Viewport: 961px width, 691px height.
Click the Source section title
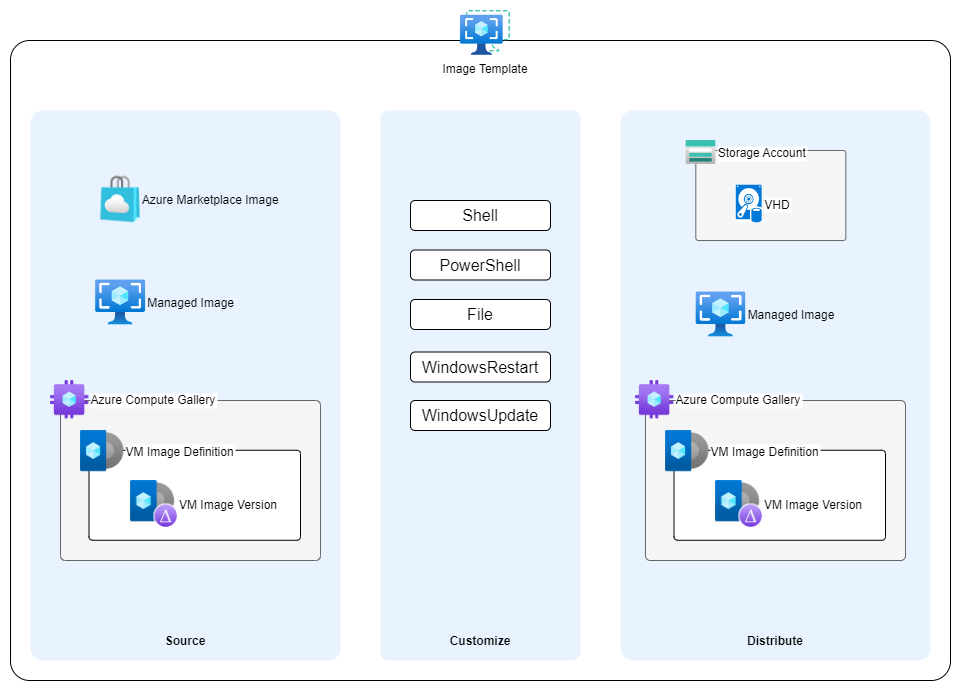click(186, 641)
